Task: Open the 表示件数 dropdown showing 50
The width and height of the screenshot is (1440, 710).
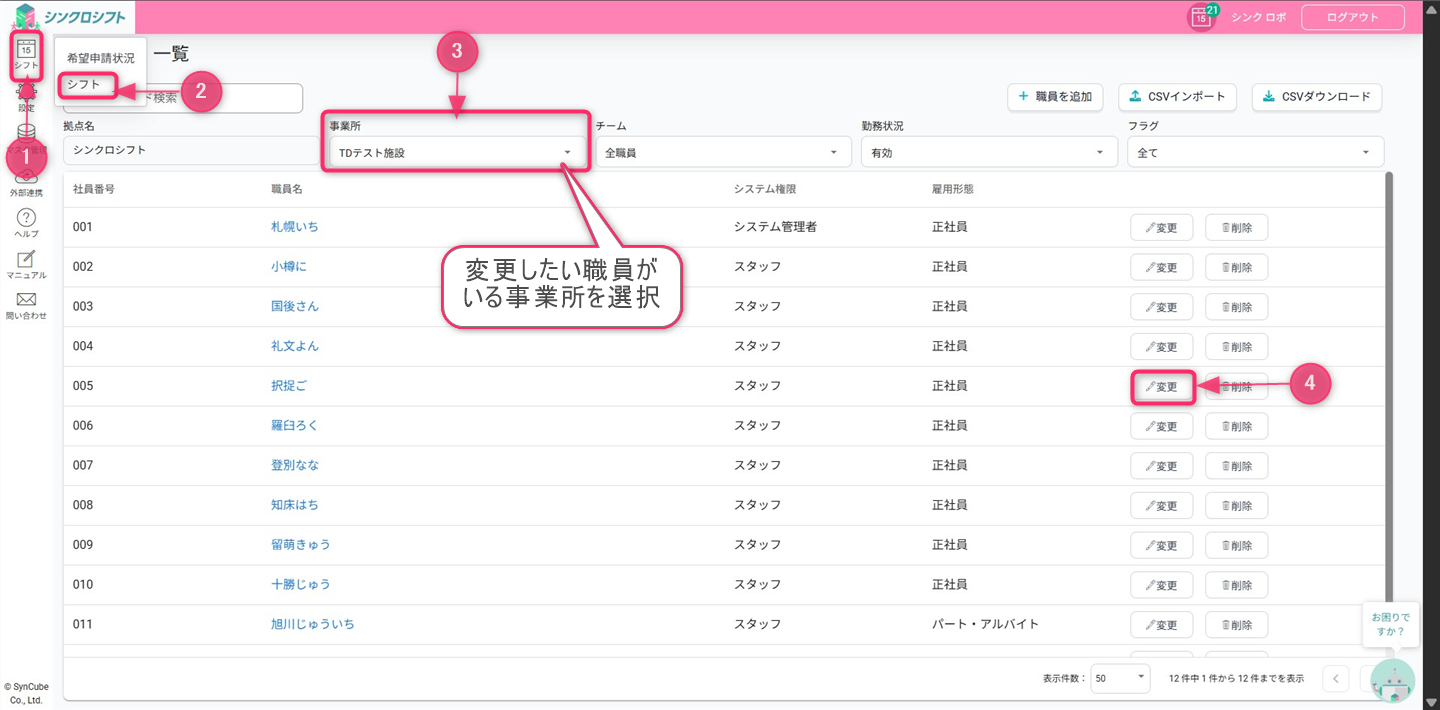Action: [1120, 678]
